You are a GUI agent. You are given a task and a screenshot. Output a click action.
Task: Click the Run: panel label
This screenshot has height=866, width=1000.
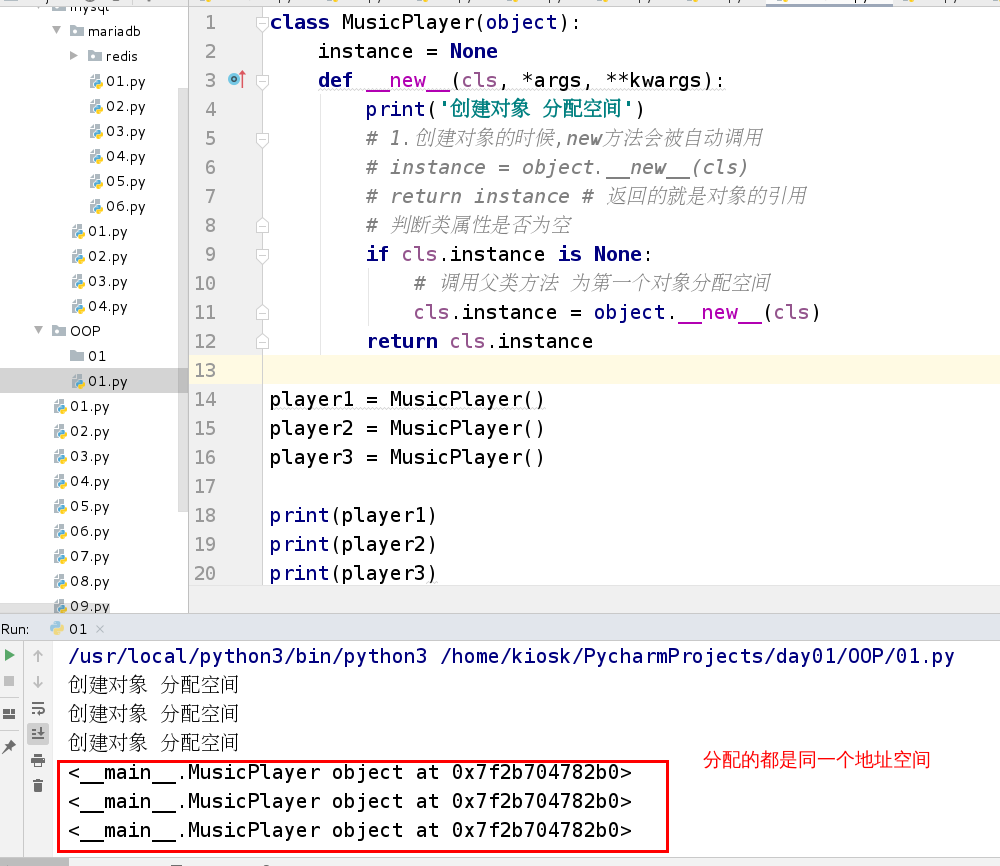pos(15,629)
